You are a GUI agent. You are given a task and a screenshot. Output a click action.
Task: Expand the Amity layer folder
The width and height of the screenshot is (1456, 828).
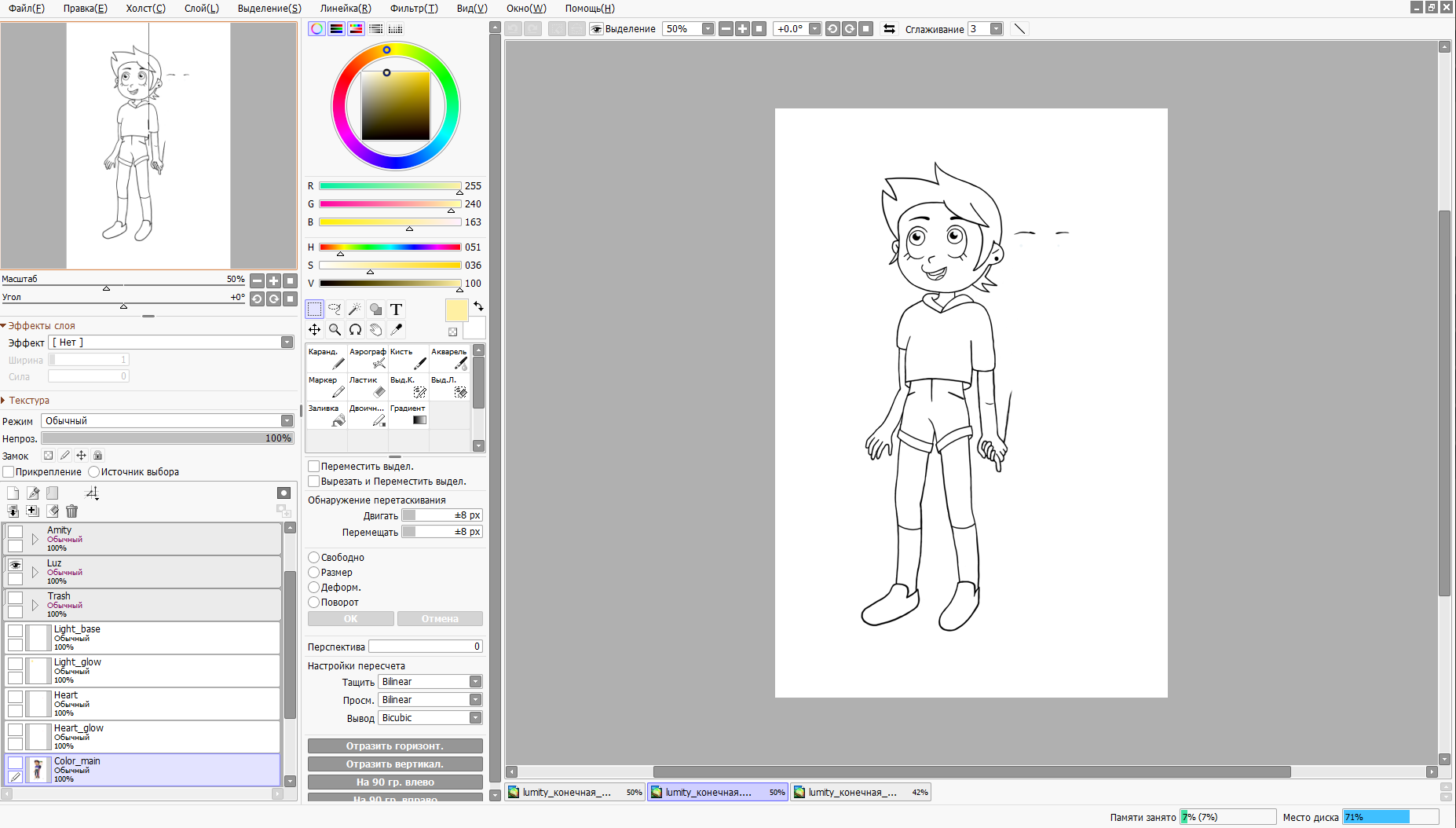[x=35, y=540]
